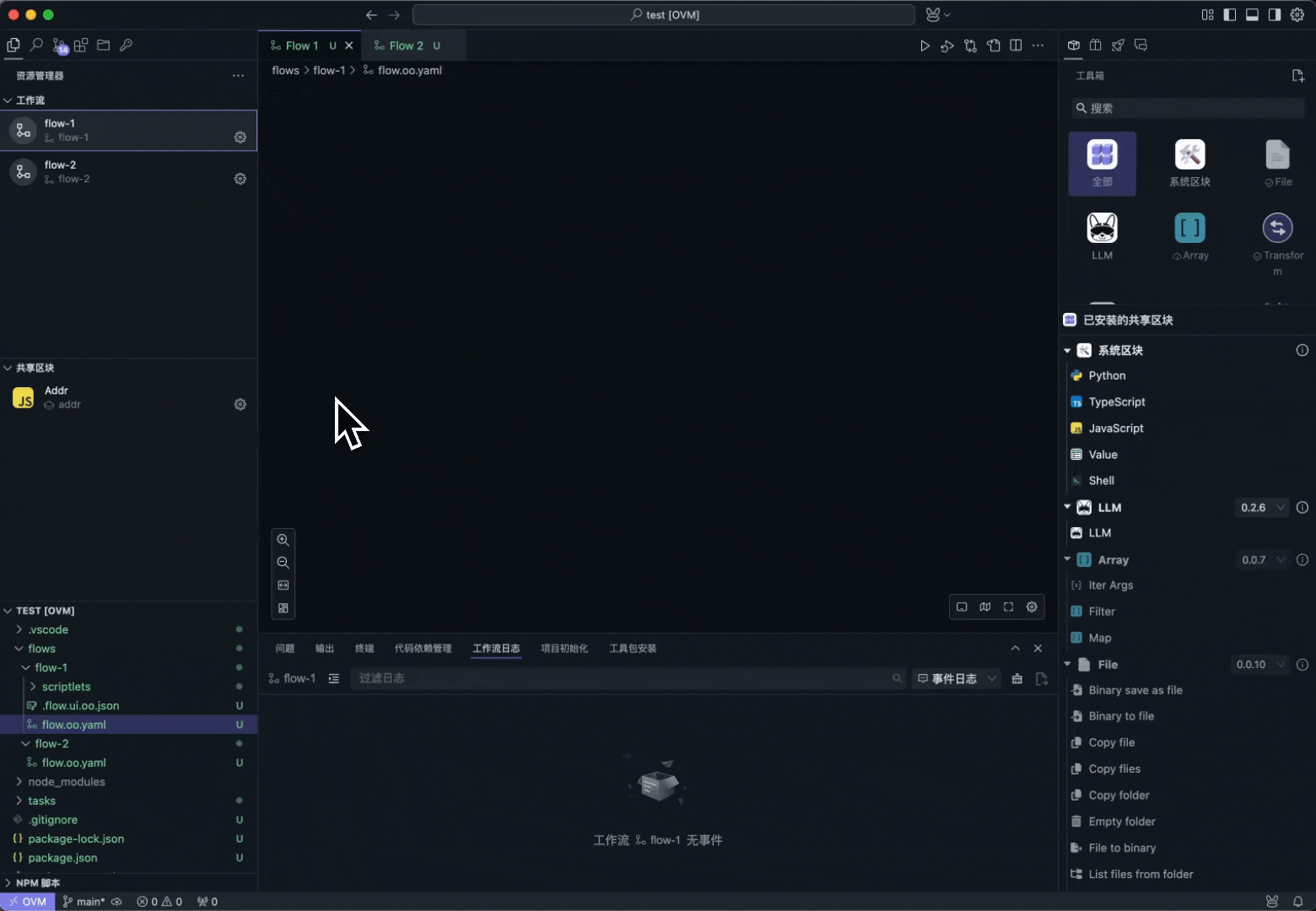The width and height of the screenshot is (1316, 911).
Task: Click the search icon in activity bar
Action: click(x=36, y=46)
